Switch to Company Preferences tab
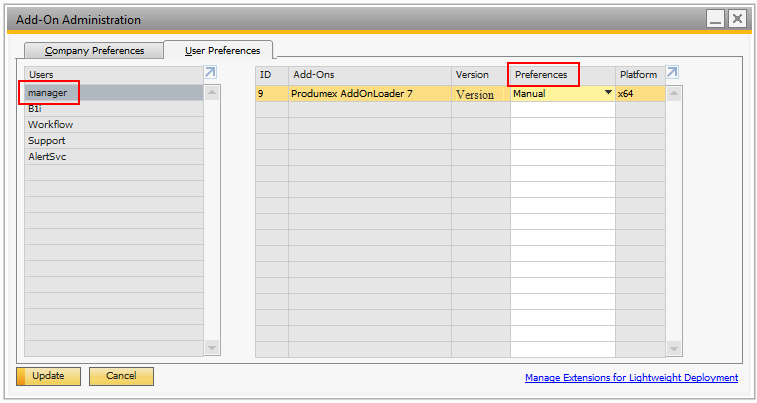 [94, 50]
